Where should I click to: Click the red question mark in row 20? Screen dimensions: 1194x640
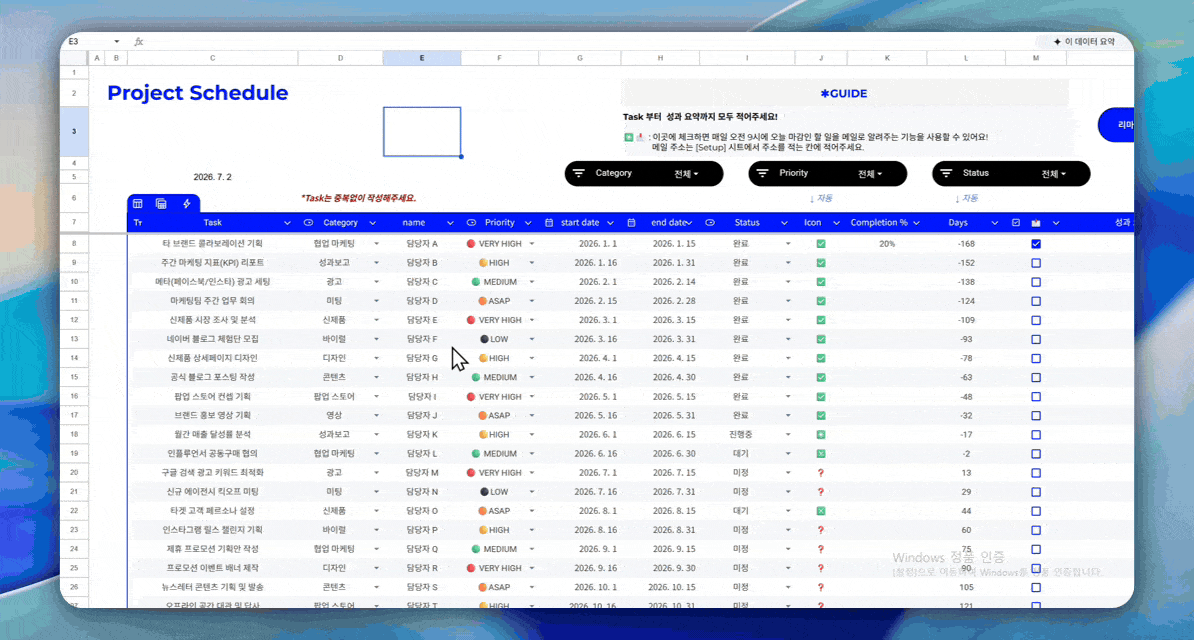point(821,472)
